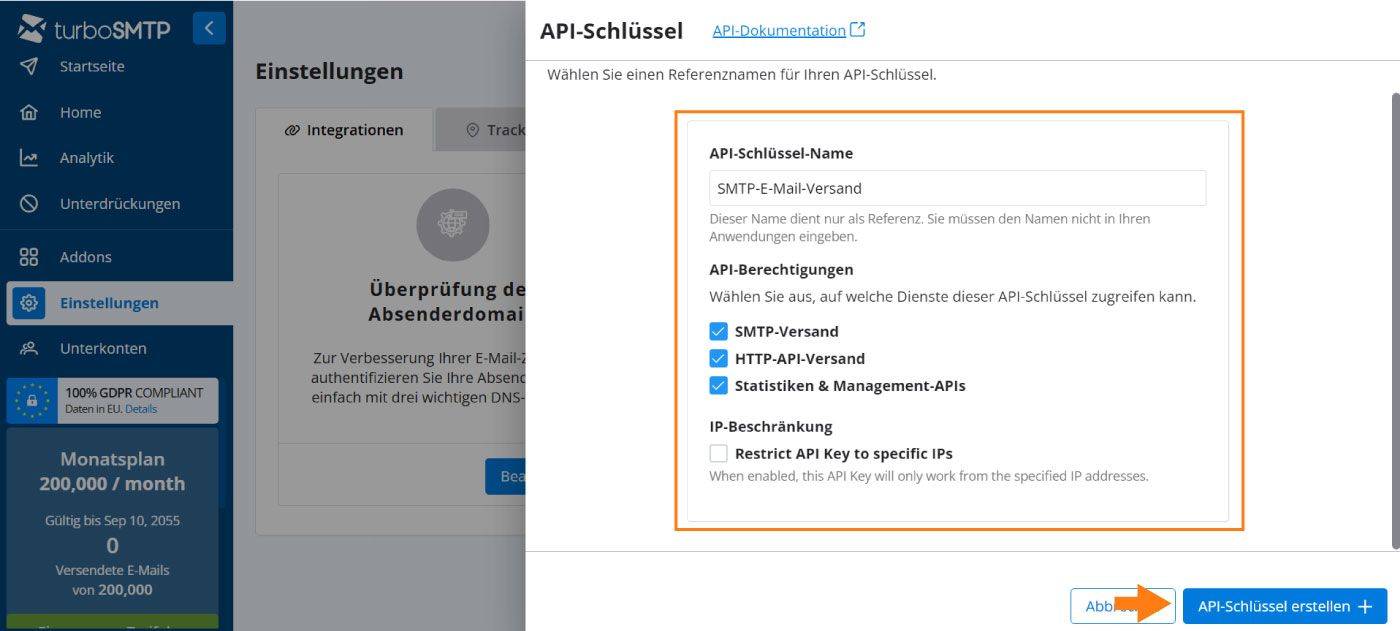Uncheck the SMTP-Versand permission checkbox
Viewport: 1400px width, 631px height.
click(718, 332)
